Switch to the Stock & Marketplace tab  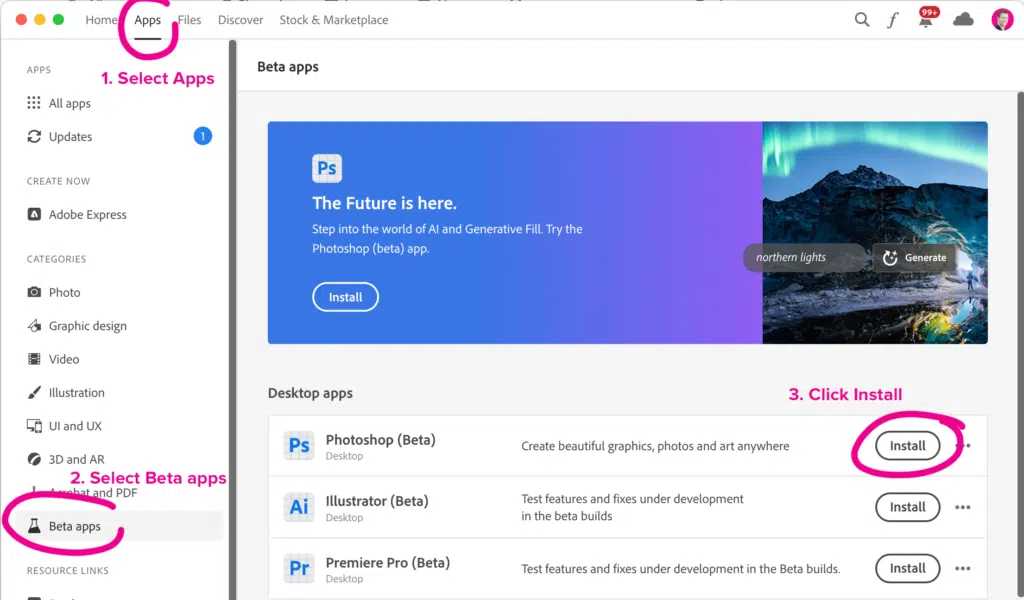click(333, 19)
